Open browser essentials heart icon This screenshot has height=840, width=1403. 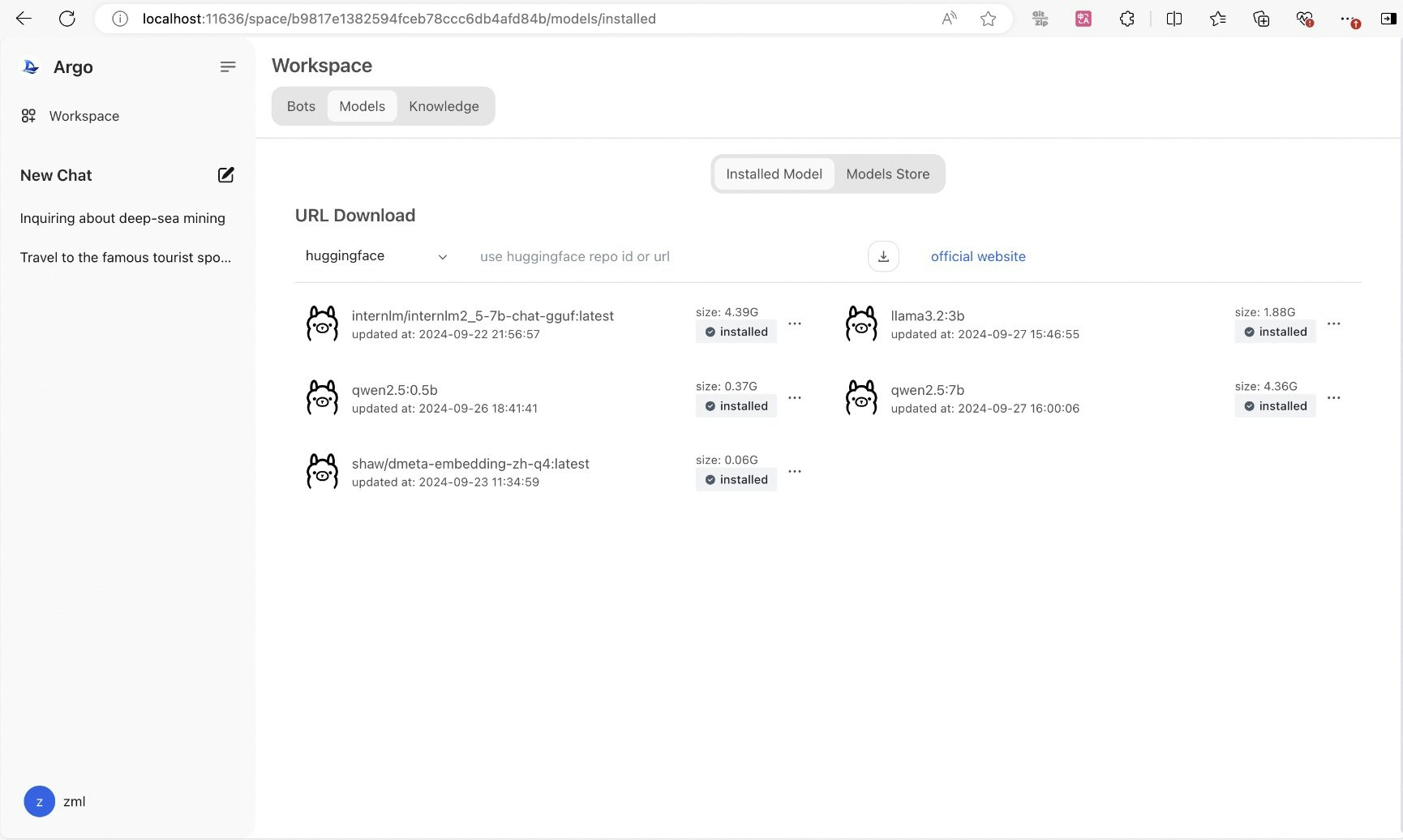(1304, 19)
